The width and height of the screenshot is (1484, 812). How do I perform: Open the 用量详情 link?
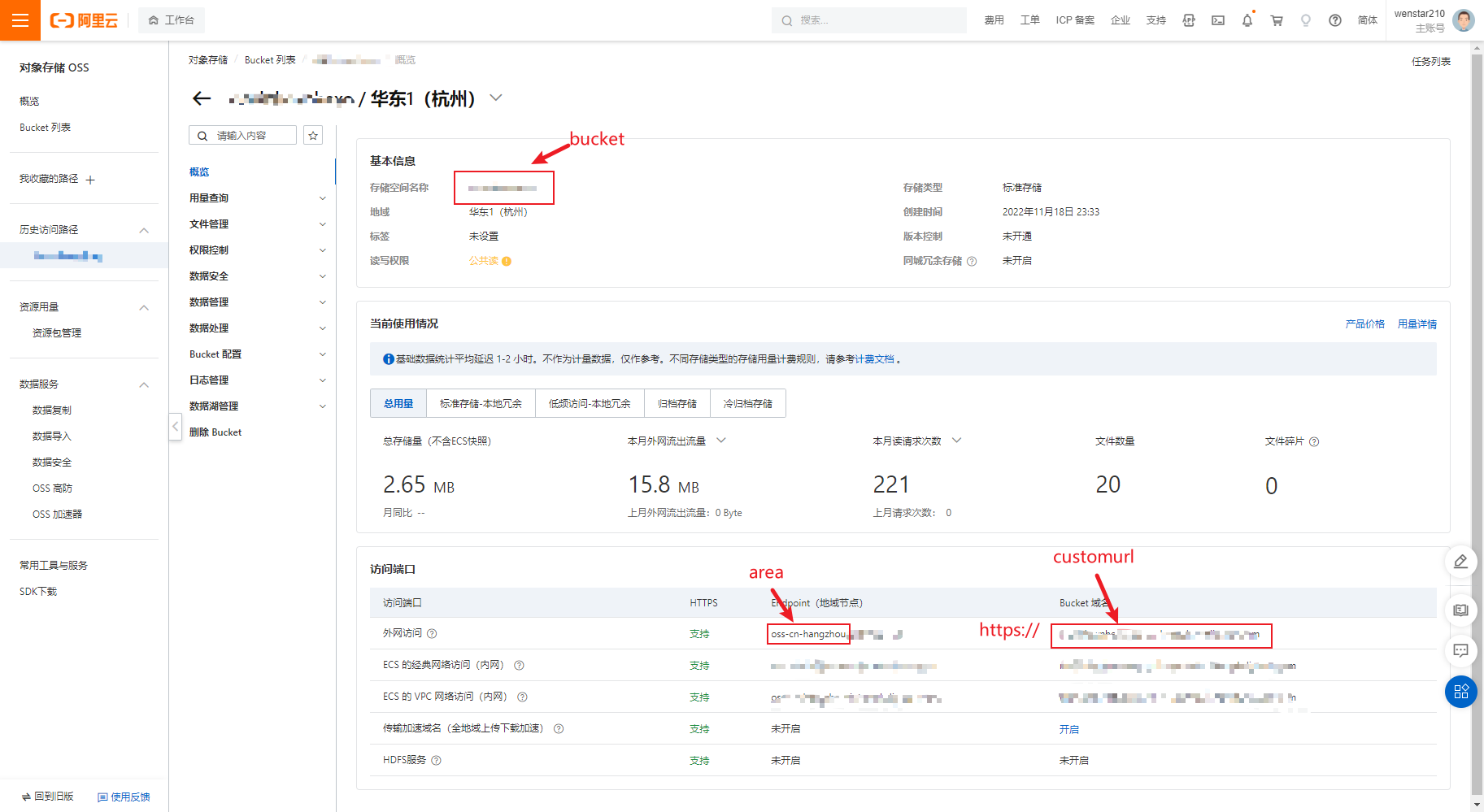click(1417, 324)
